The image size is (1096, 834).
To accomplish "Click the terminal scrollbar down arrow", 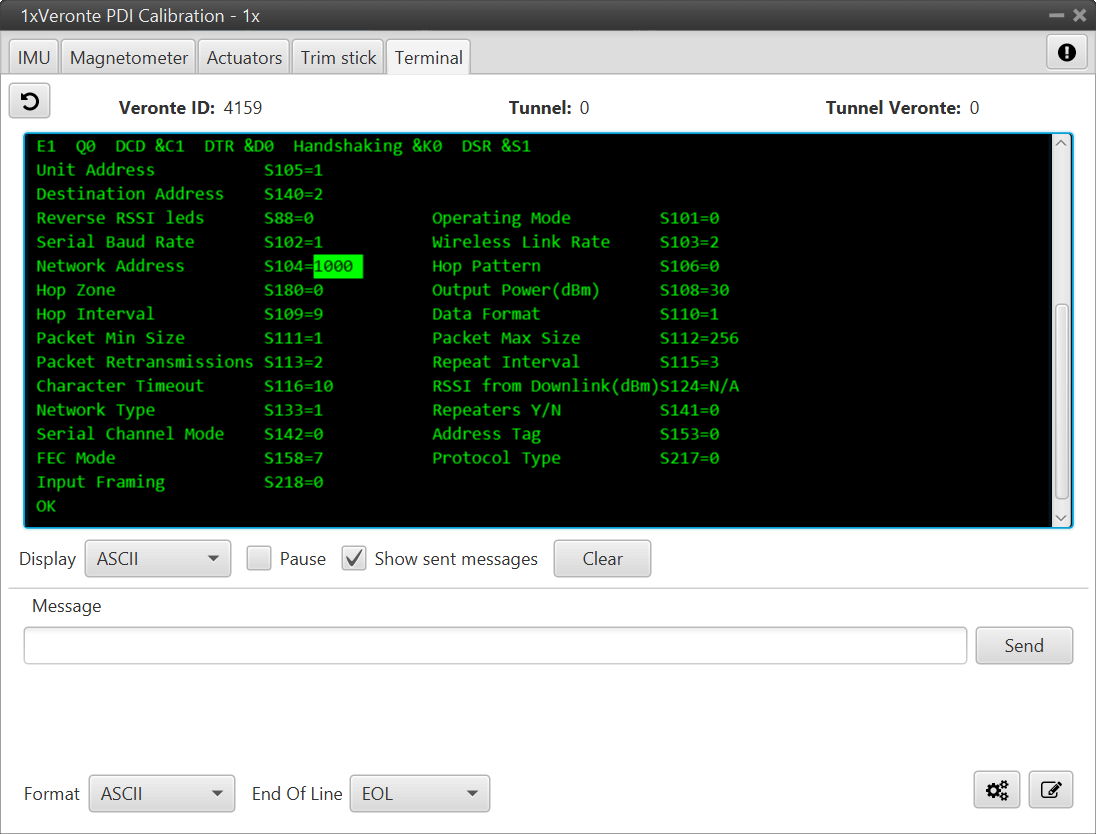I will click(x=1061, y=518).
